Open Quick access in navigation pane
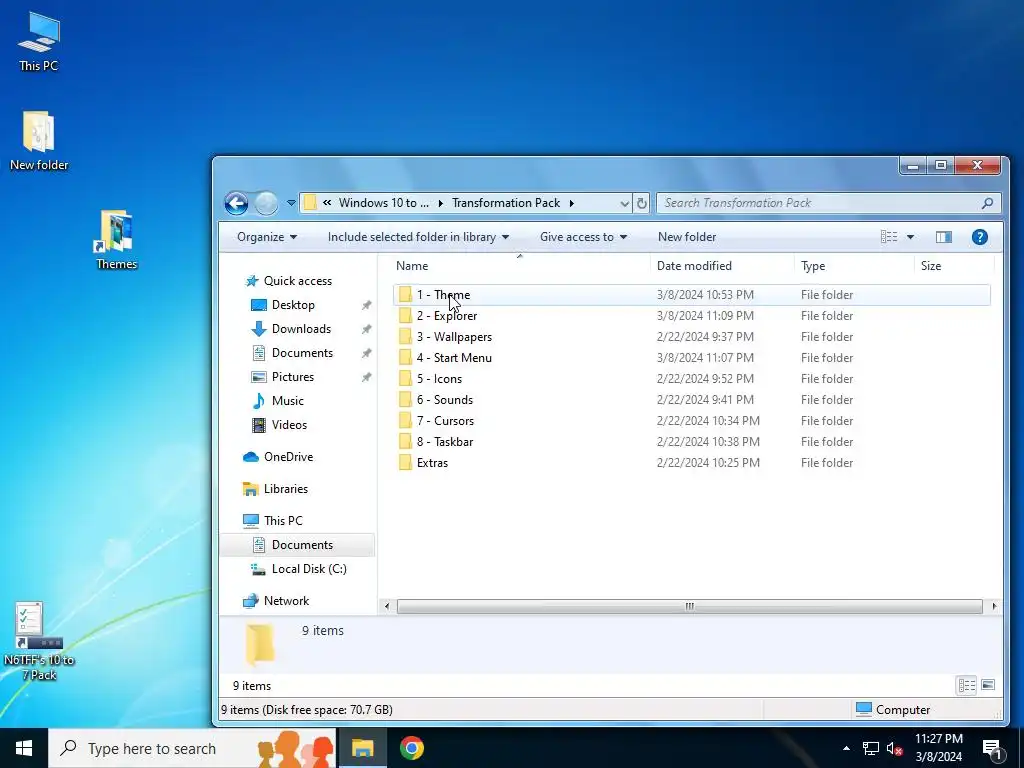This screenshot has height=768, width=1024. point(288,281)
